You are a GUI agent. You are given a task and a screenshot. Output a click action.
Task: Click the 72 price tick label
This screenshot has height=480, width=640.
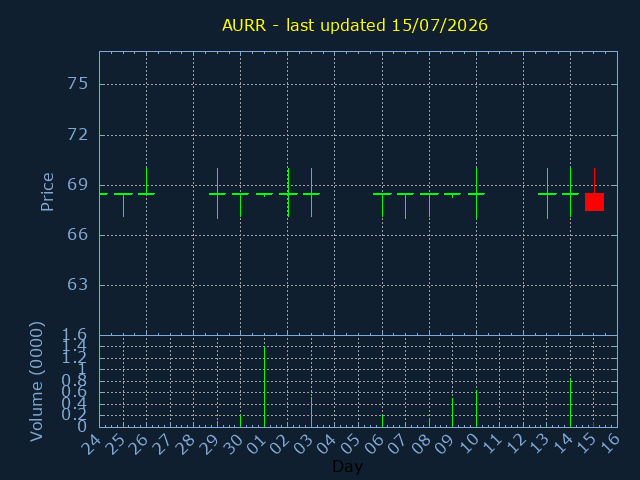pyautogui.click(x=78, y=134)
